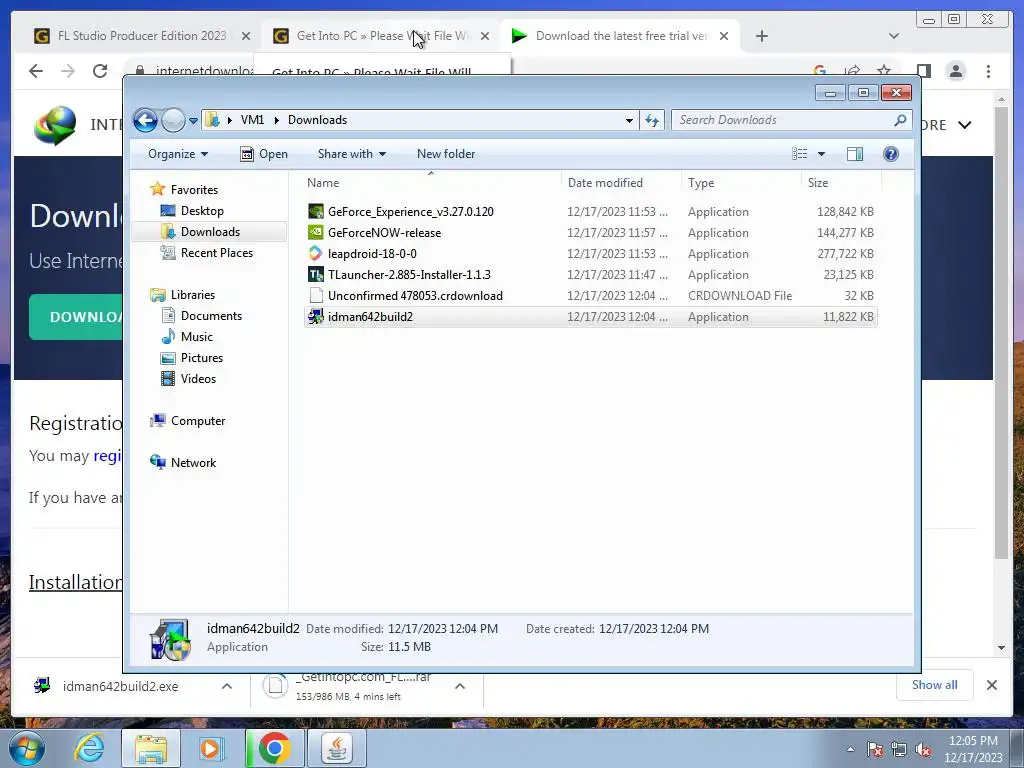Click the refresh button next to address bar in Explorer
The height and width of the screenshot is (768, 1024).
coord(652,120)
